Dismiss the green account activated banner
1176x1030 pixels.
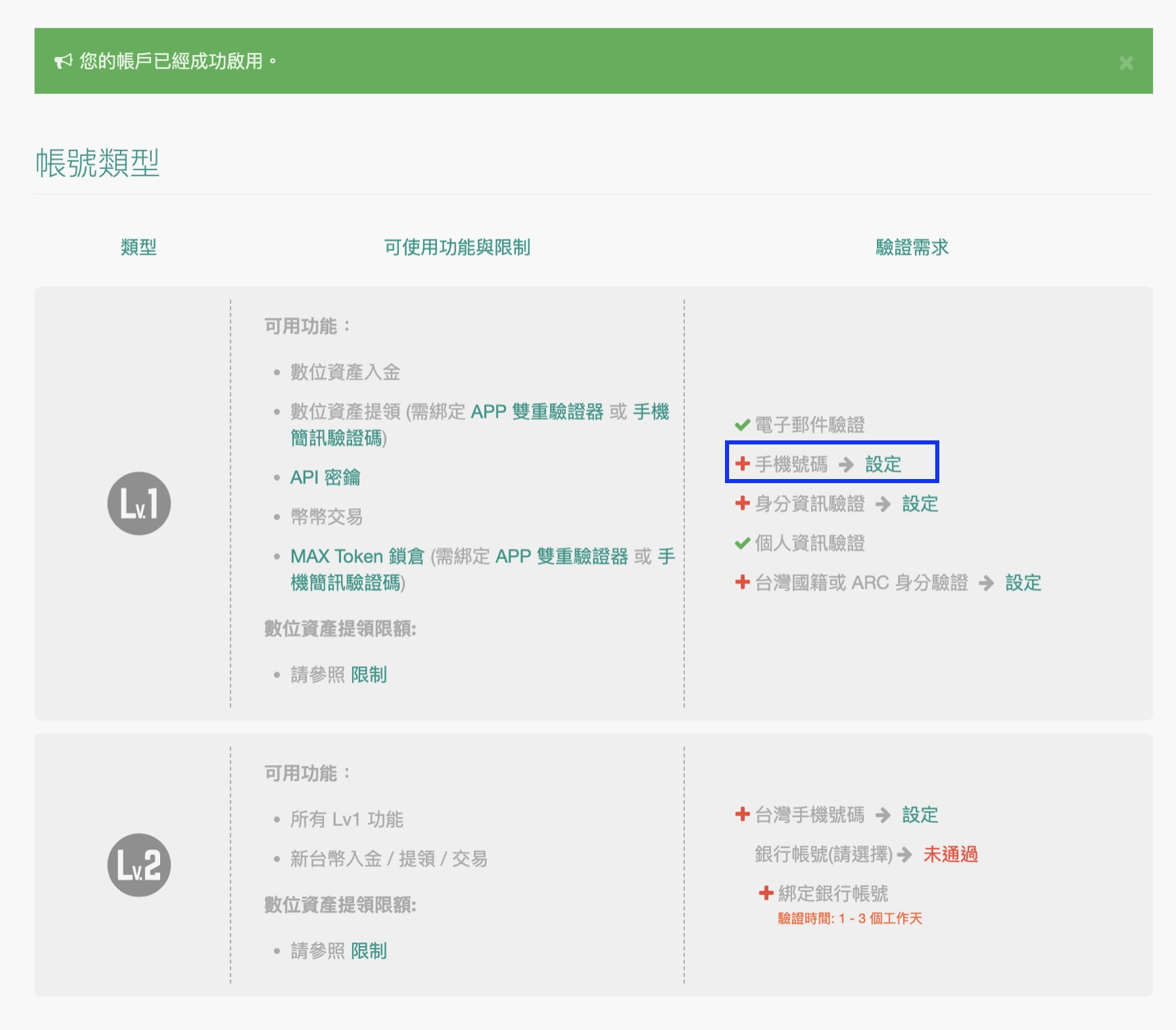1126,63
